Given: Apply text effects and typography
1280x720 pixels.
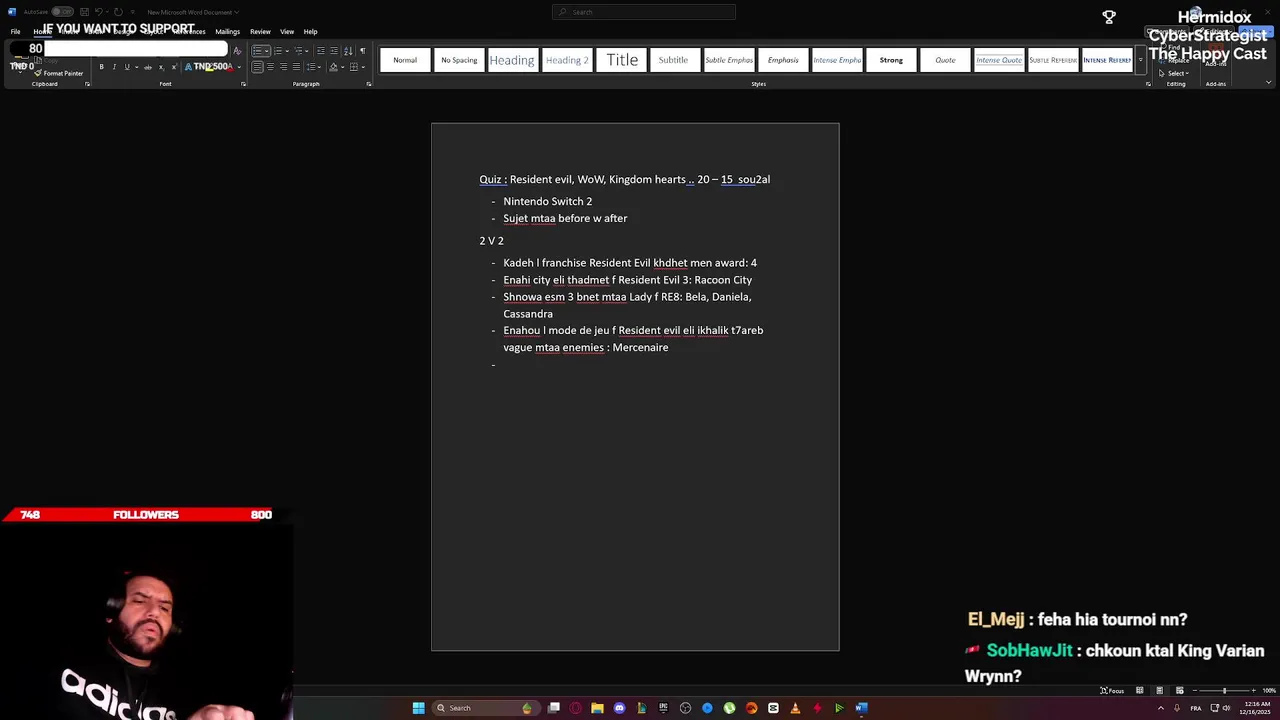Looking at the screenshot, I should pyautogui.click(x=188, y=67).
